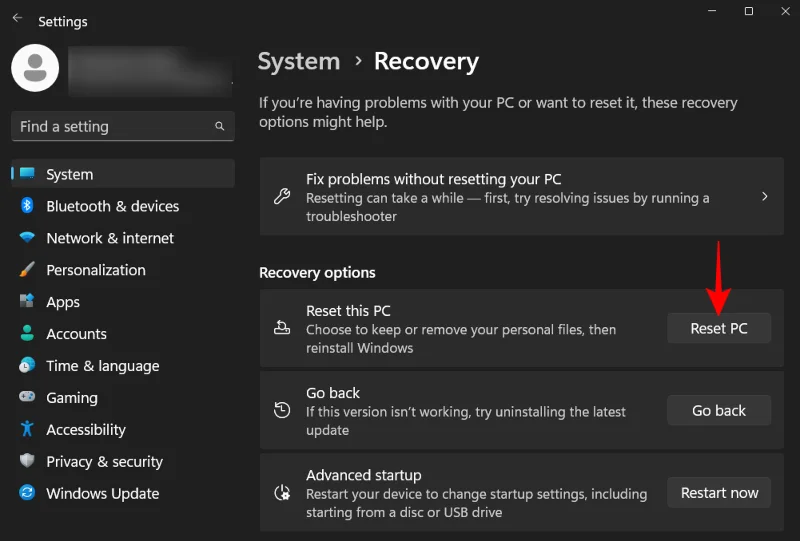Click the Accessibility figure icon

(x=27, y=429)
